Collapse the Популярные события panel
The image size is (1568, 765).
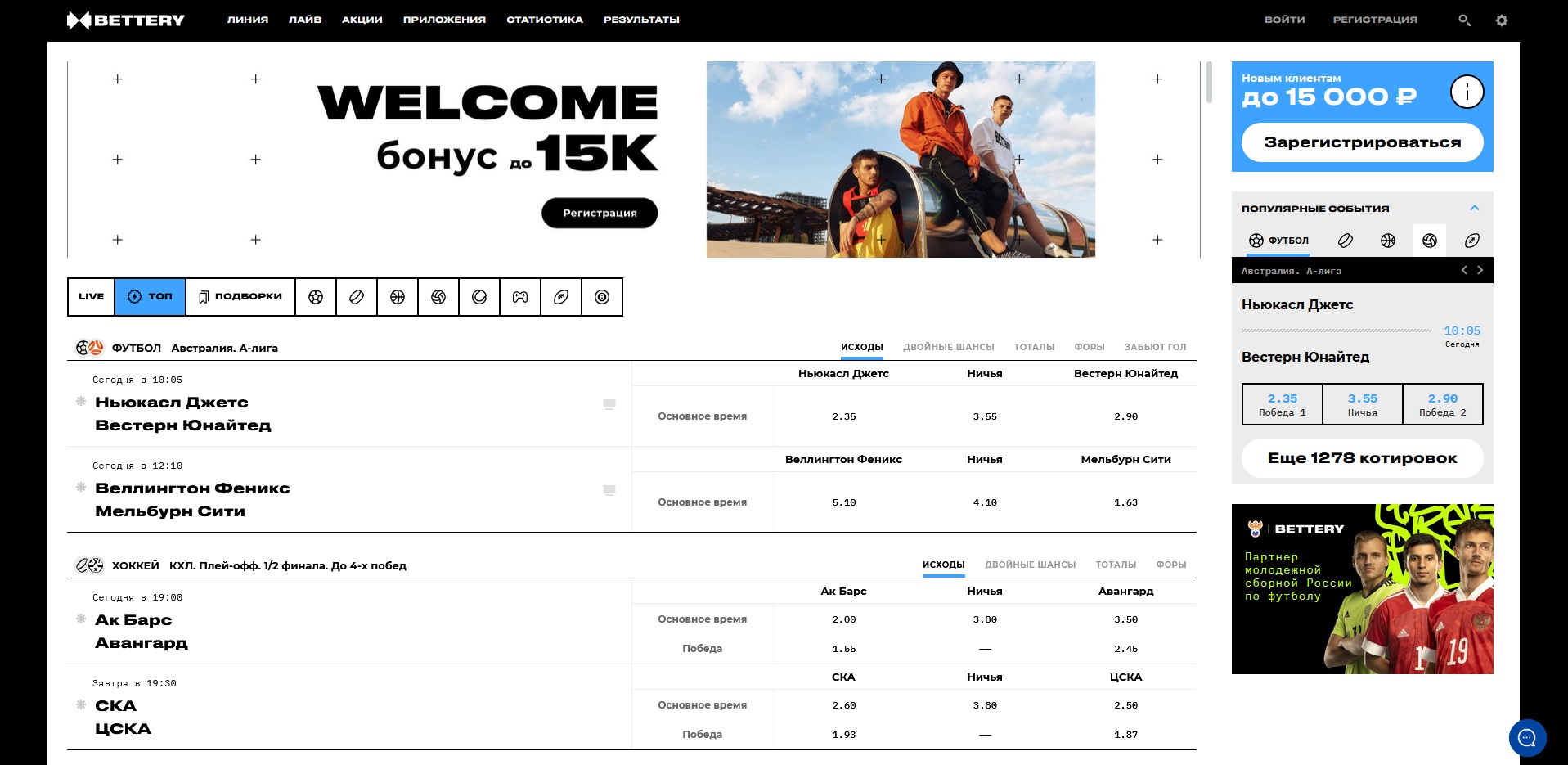pyautogui.click(x=1475, y=208)
